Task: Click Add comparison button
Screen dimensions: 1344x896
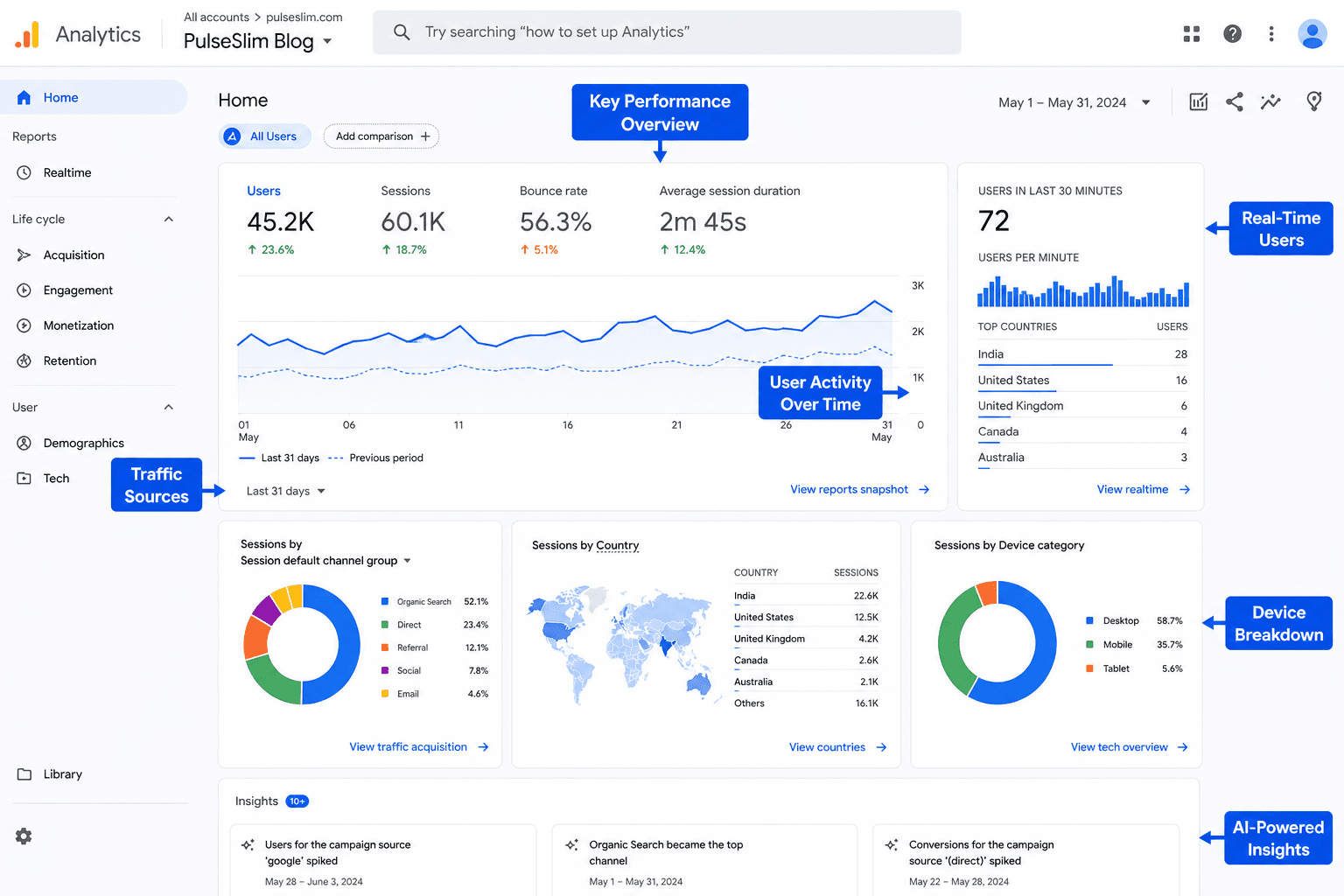Action: pos(381,136)
